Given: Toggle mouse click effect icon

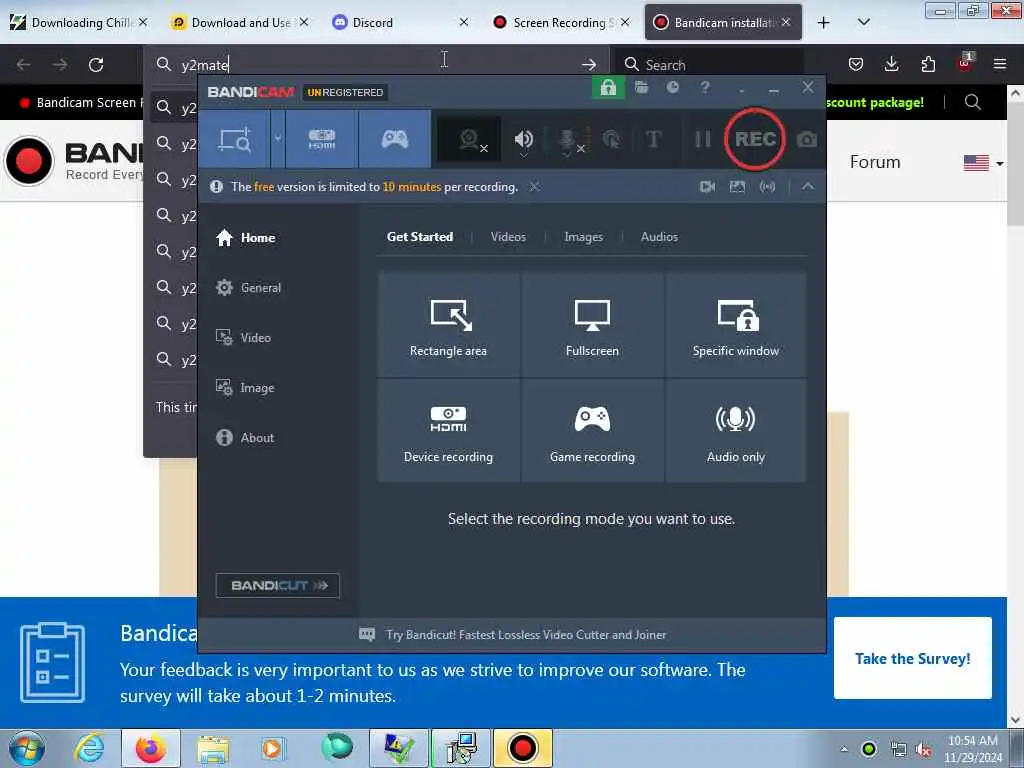Looking at the screenshot, I should click(x=611, y=139).
